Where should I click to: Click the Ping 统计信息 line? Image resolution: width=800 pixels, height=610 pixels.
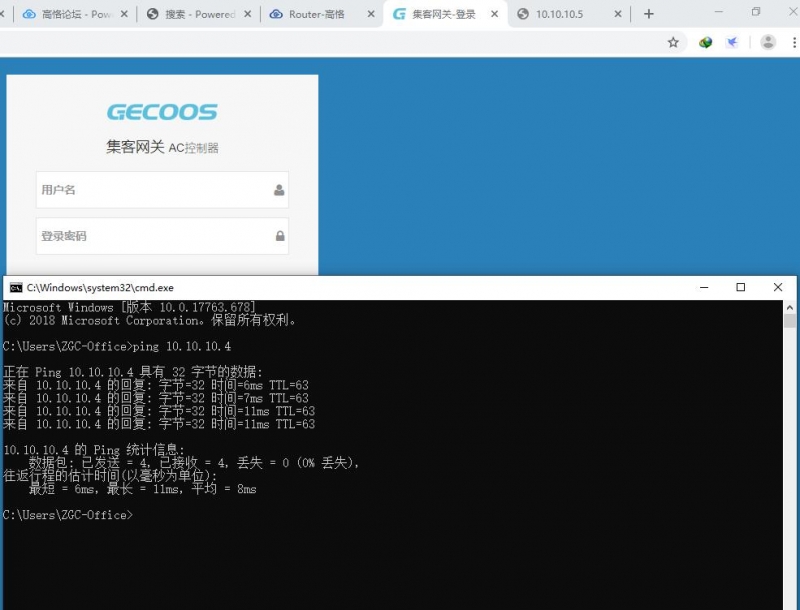tap(94, 450)
